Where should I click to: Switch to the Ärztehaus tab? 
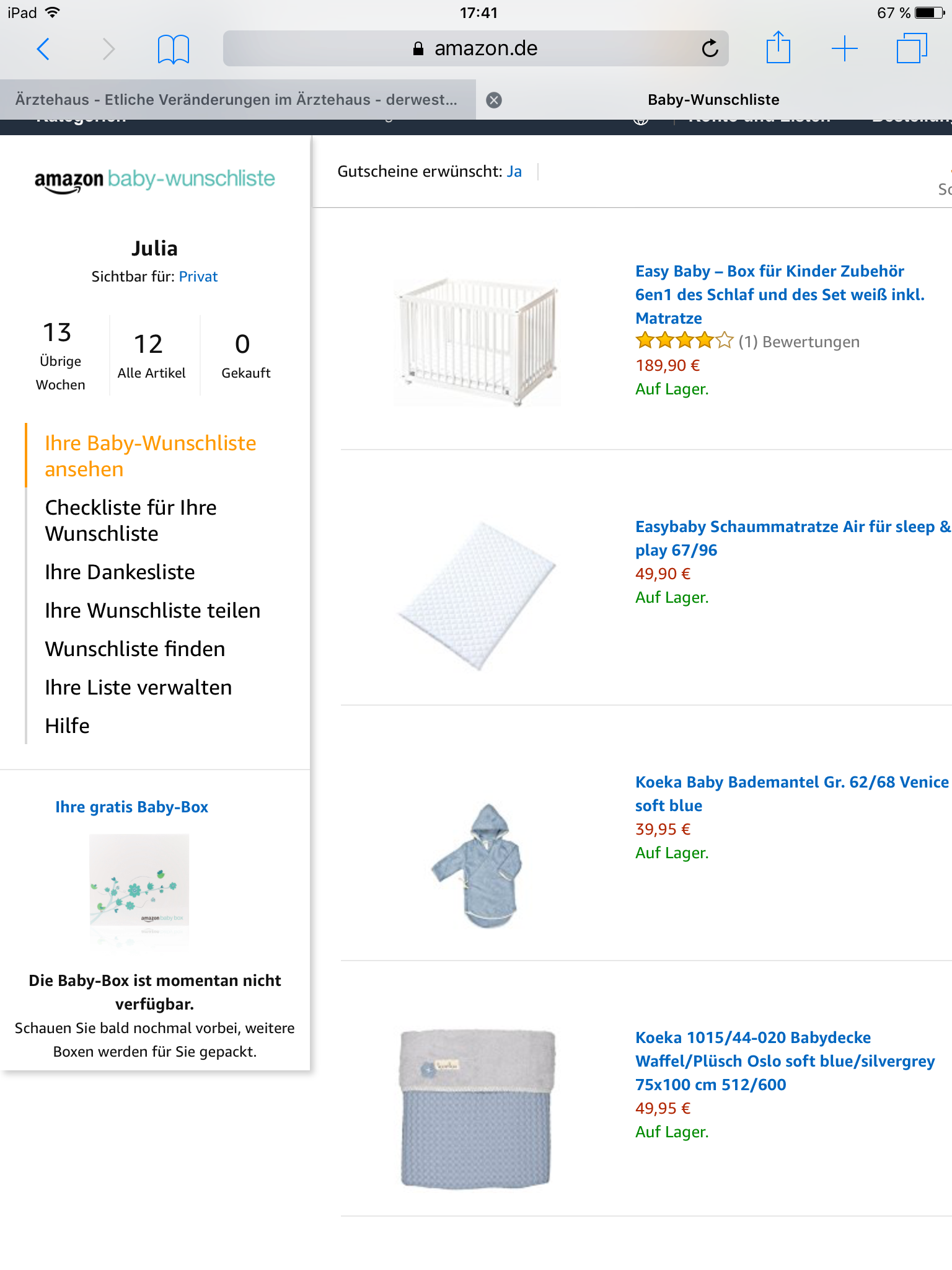(x=237, y=100)
